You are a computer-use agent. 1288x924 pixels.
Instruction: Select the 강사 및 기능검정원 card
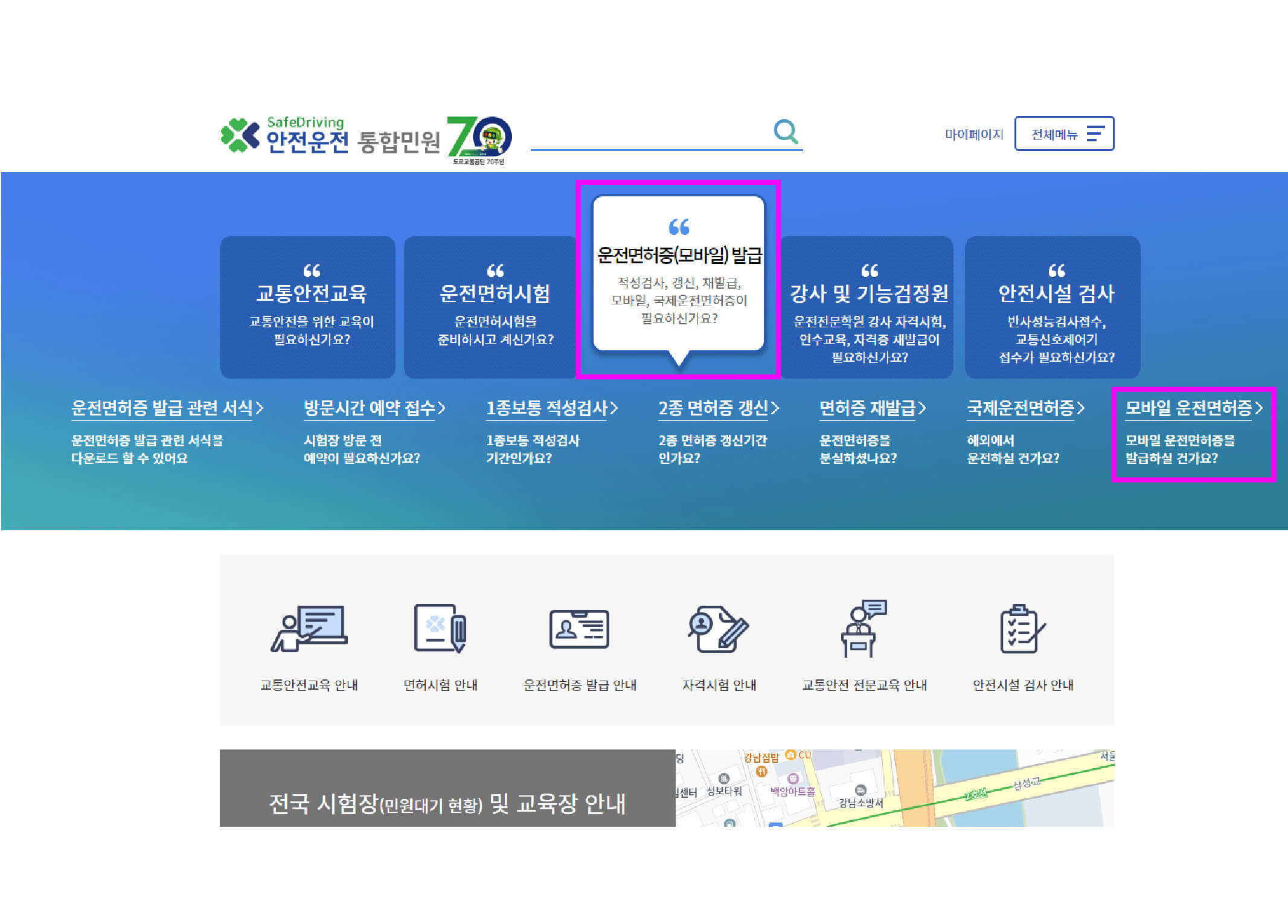tap(868, 307)
